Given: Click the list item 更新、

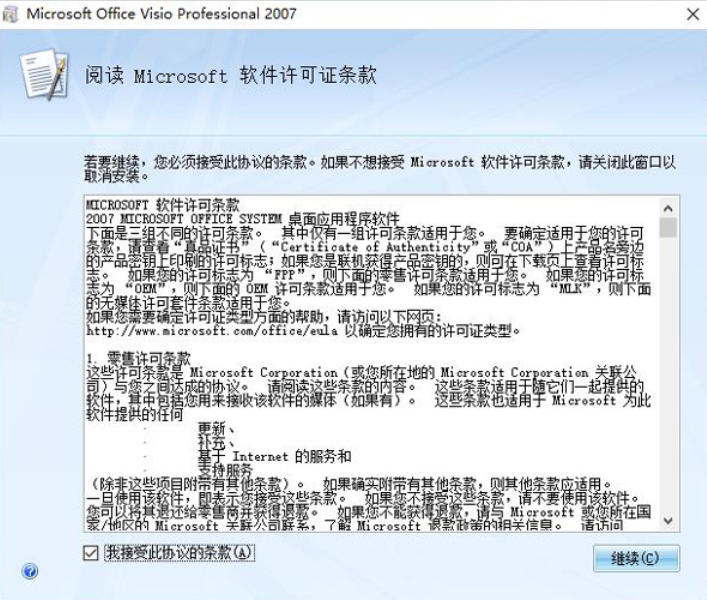Looking at the screenshot, I should [217, 428].
